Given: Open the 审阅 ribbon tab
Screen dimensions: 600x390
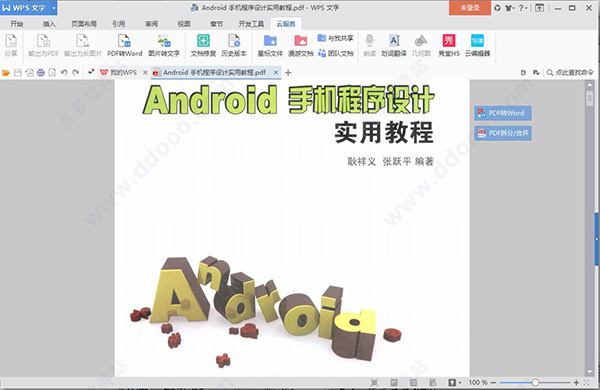Looking at the screenshot, I should [152, 24].
